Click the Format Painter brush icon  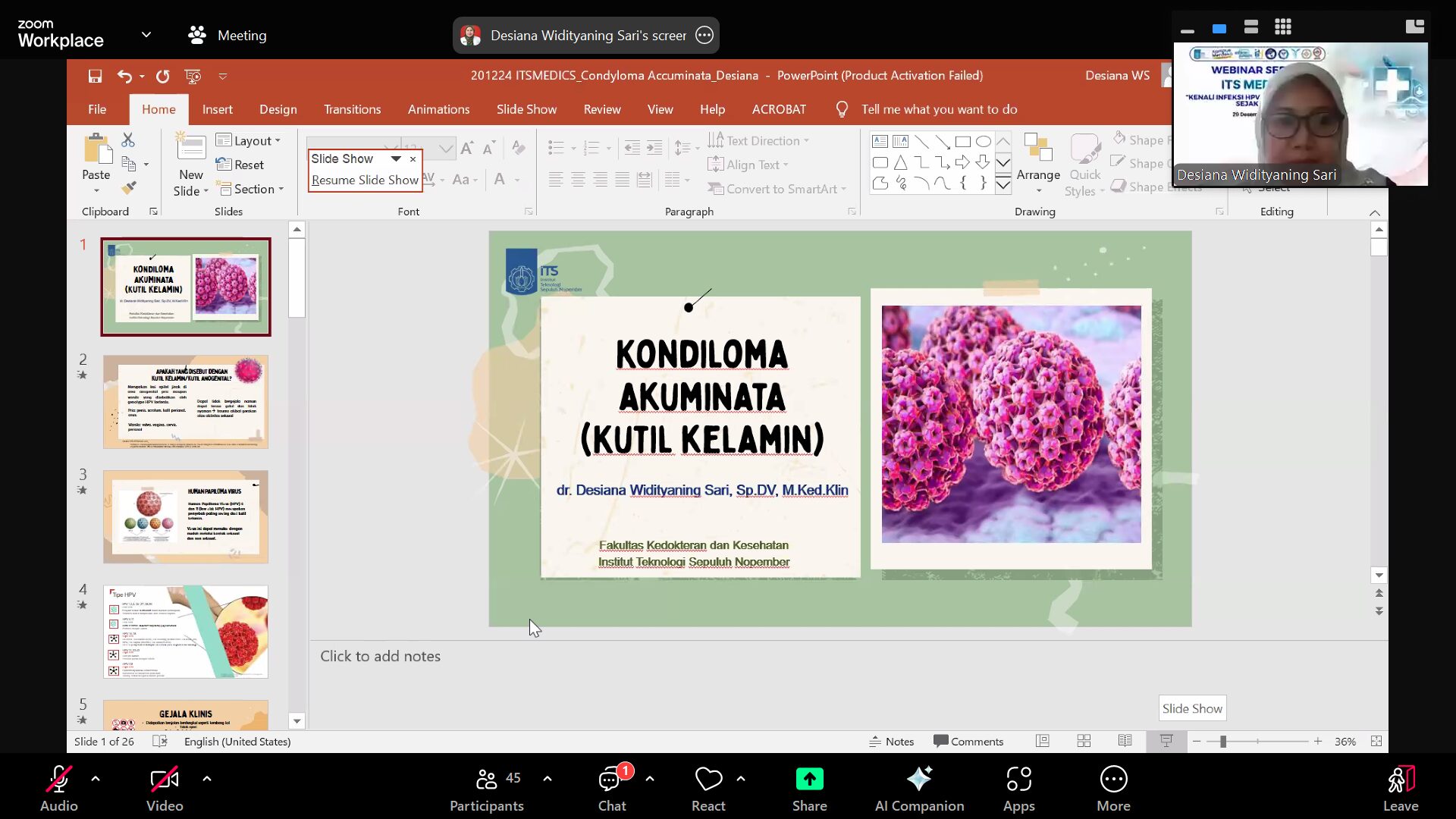click(129, 187)
